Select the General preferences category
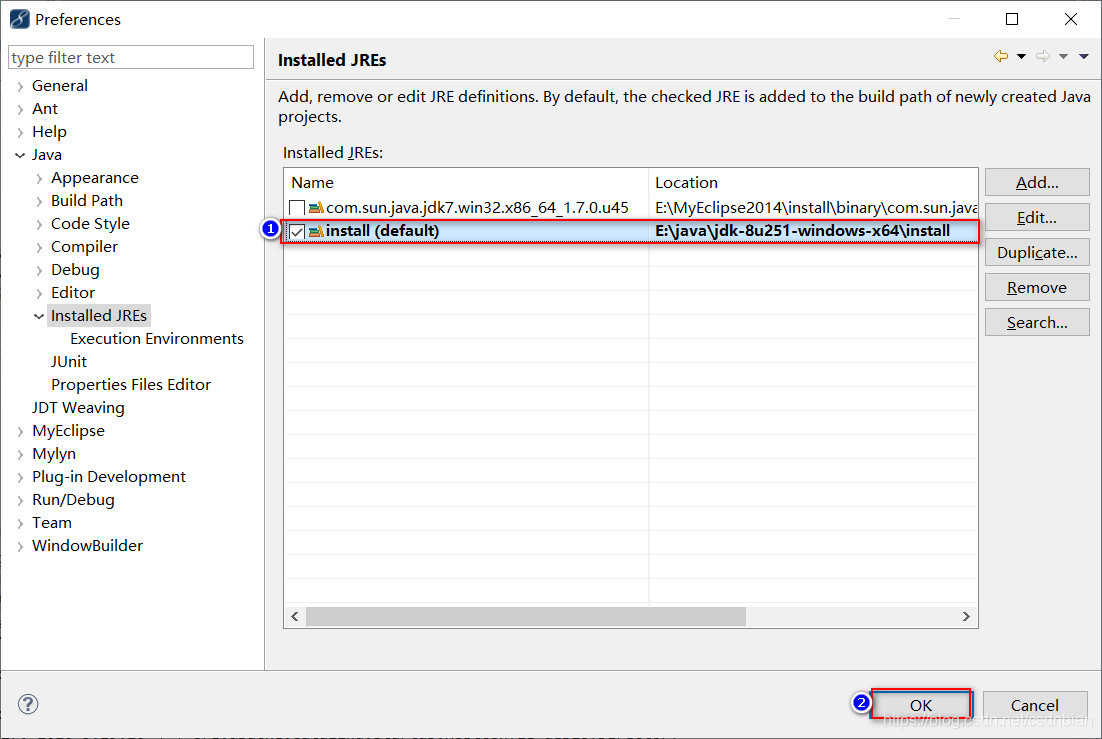Viewport: 1102px width, 739px height. click(x=60, y=86)
